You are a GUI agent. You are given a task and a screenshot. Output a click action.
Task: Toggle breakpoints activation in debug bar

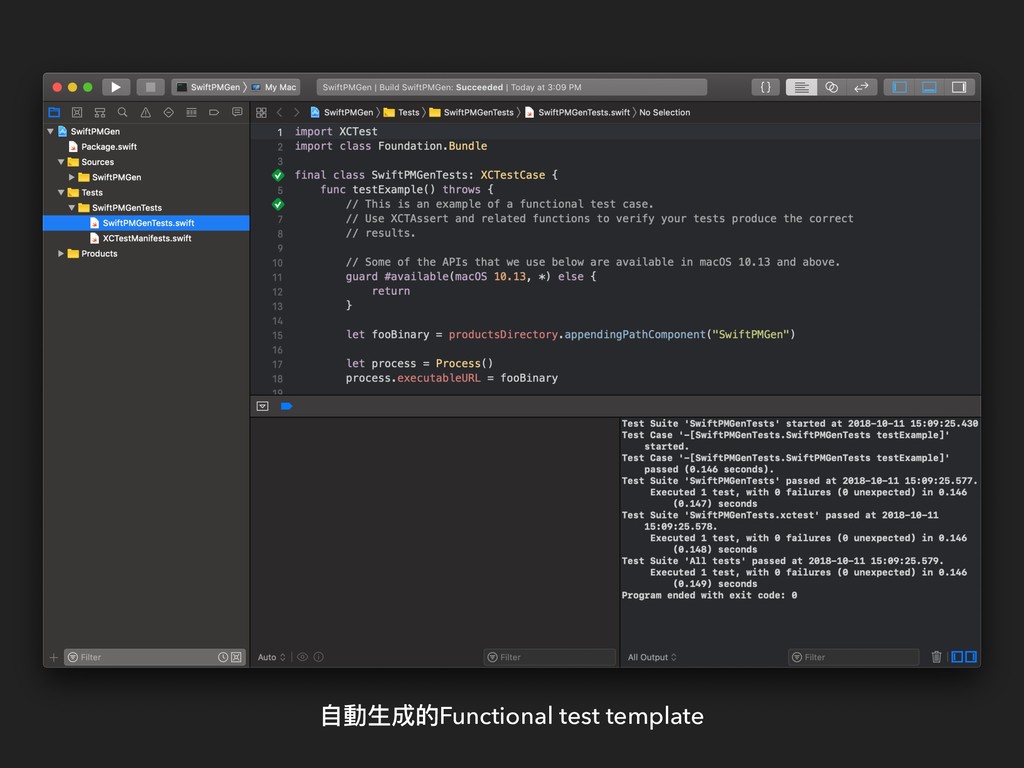[x=286, y=406]
